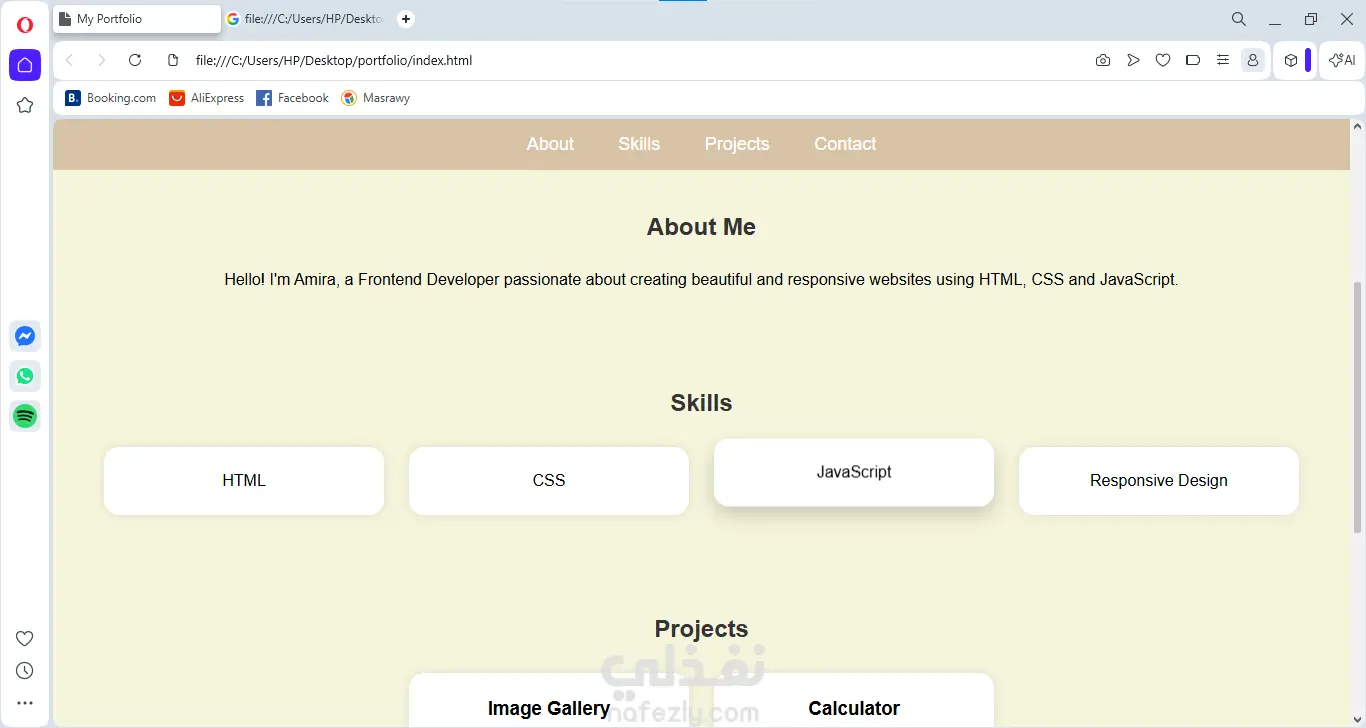
Task: Click the CSS skill card
Action: tap(549, 481)
